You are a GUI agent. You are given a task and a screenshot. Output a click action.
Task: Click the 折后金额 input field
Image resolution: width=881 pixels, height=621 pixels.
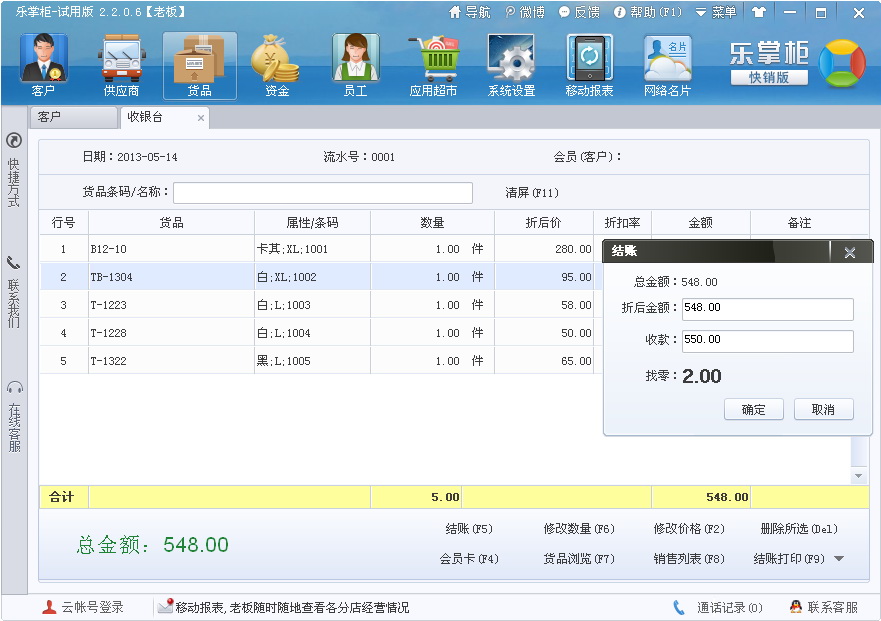coord(768,309)
